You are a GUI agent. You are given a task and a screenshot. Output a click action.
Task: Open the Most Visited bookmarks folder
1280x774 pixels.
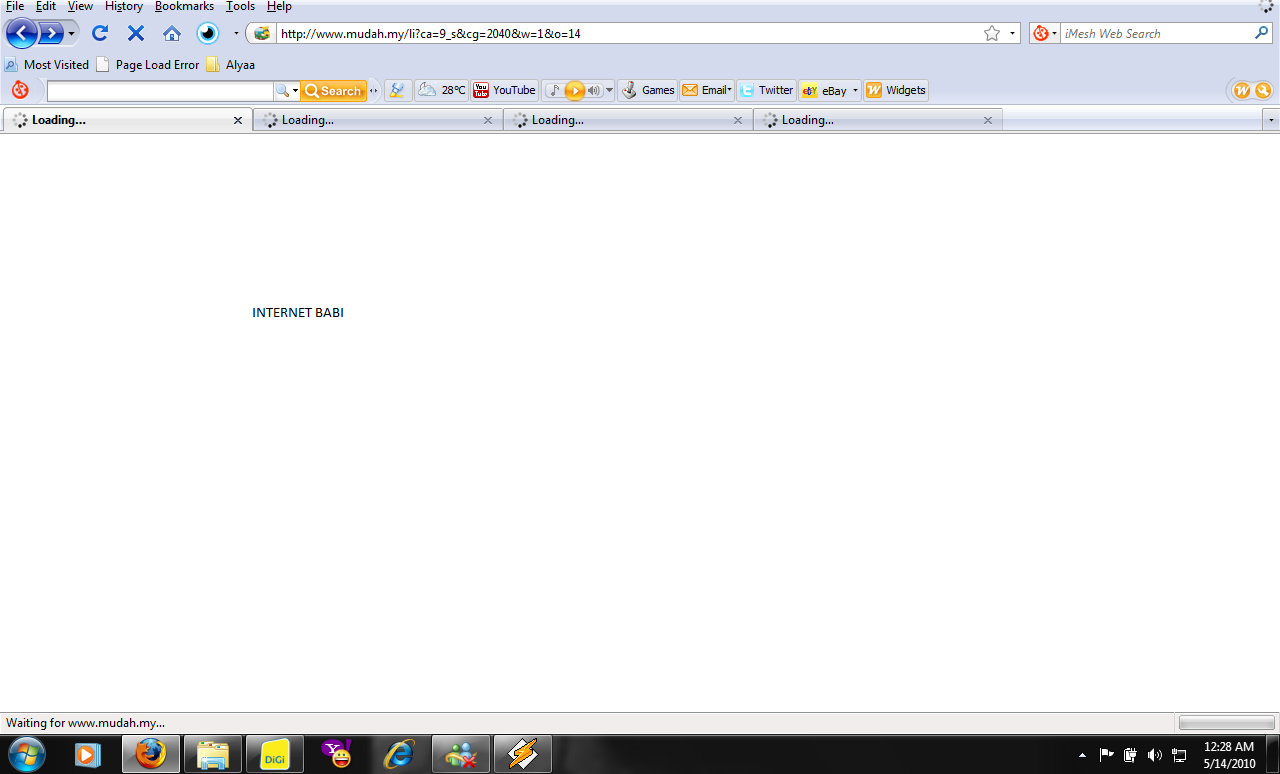[47, 64]
